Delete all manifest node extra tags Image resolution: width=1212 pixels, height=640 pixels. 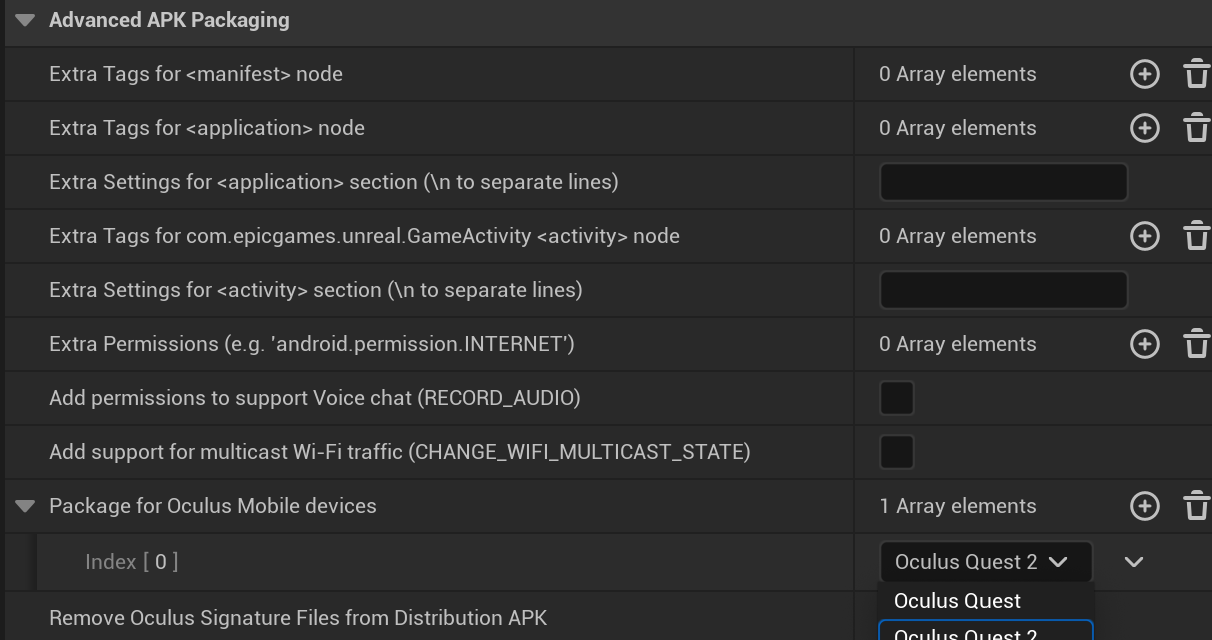pyautogui.click(x=1196, y=74)
